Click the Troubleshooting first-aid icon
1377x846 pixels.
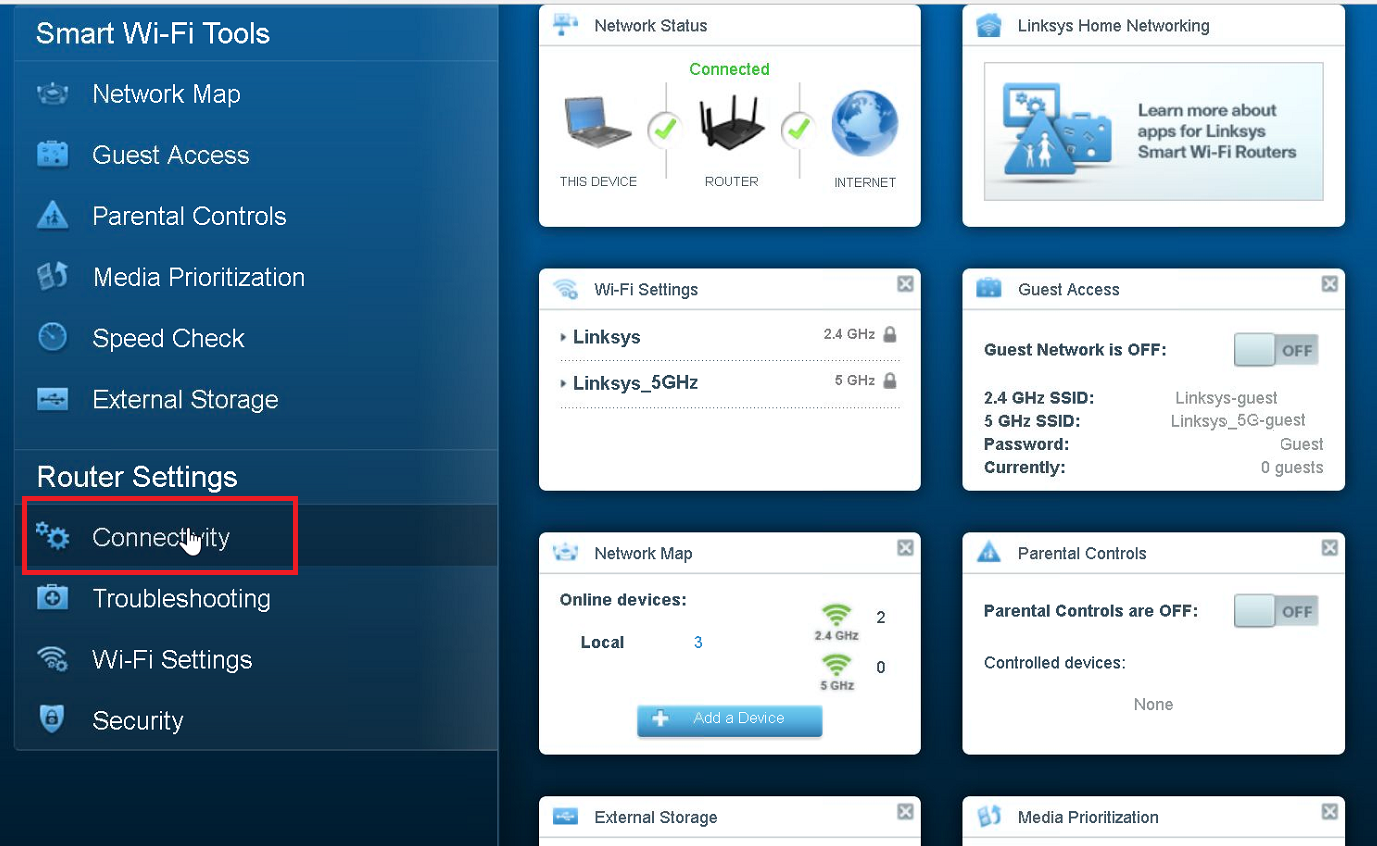[52, 598]
